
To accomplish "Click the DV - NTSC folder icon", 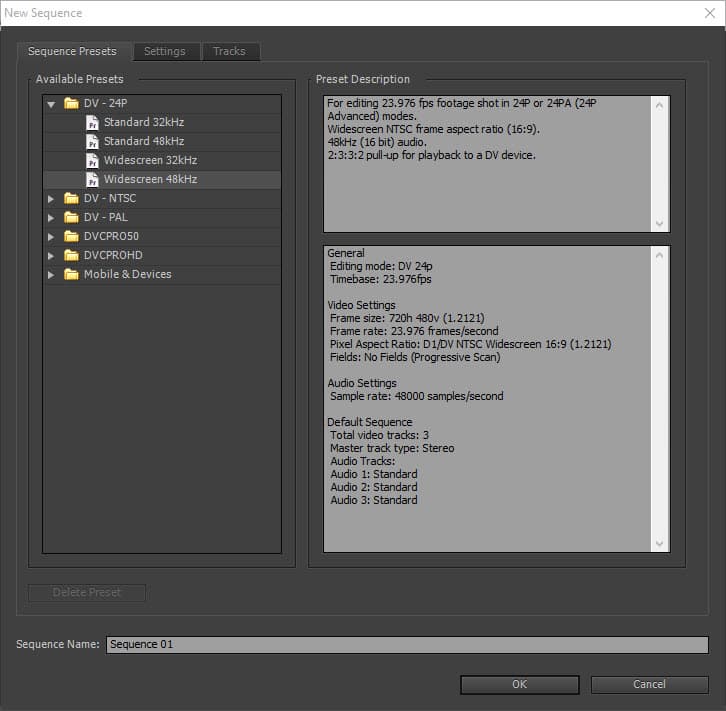I will click(x=71, y=198).
